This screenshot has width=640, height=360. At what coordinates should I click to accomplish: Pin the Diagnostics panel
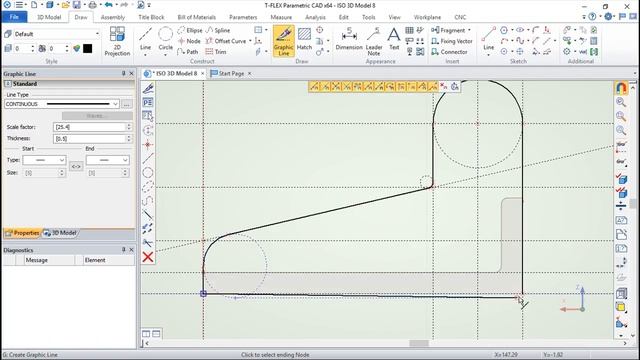pyautogui.click(x=124, y=249)
